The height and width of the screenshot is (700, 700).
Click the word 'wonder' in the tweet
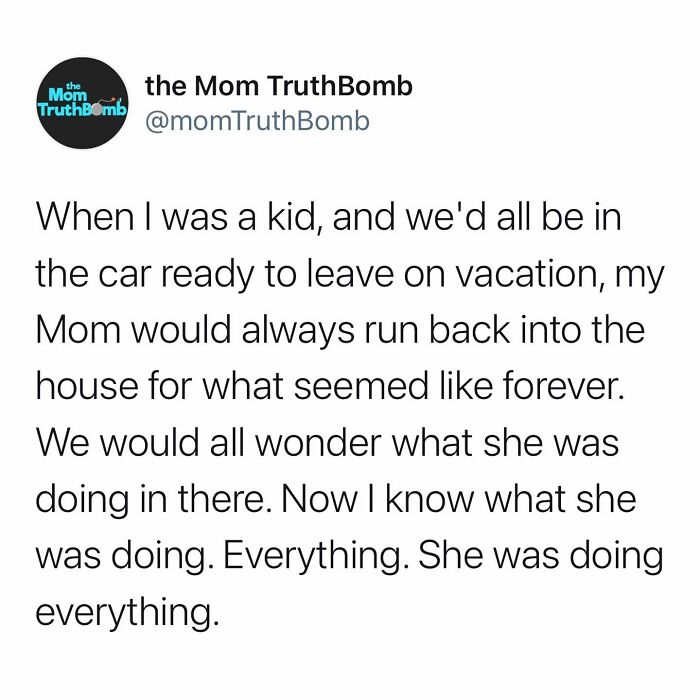point(318,442)
